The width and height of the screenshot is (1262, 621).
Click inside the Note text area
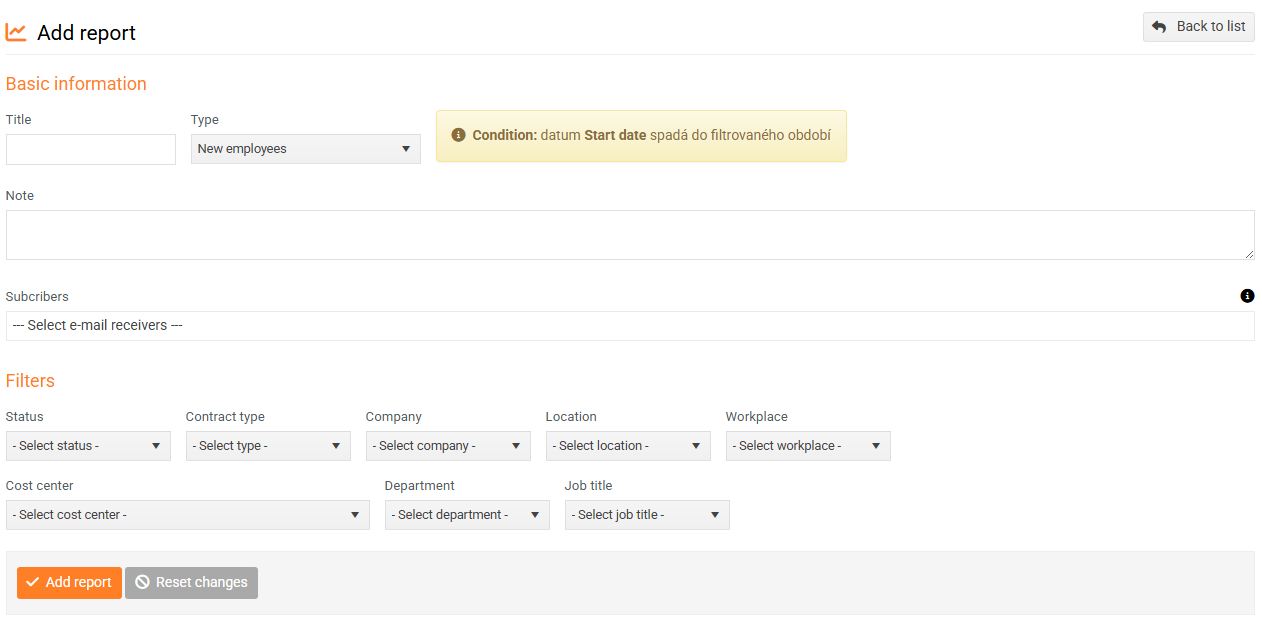tap(630, 235)
